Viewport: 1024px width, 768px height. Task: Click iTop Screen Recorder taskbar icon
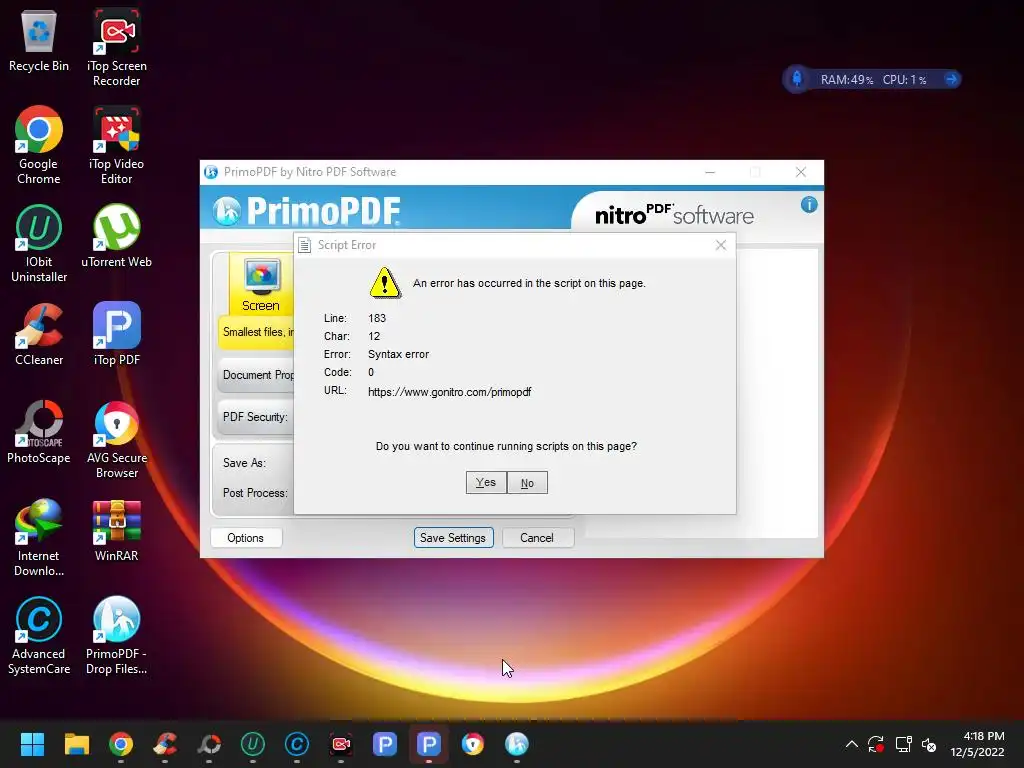pos(341,744)
